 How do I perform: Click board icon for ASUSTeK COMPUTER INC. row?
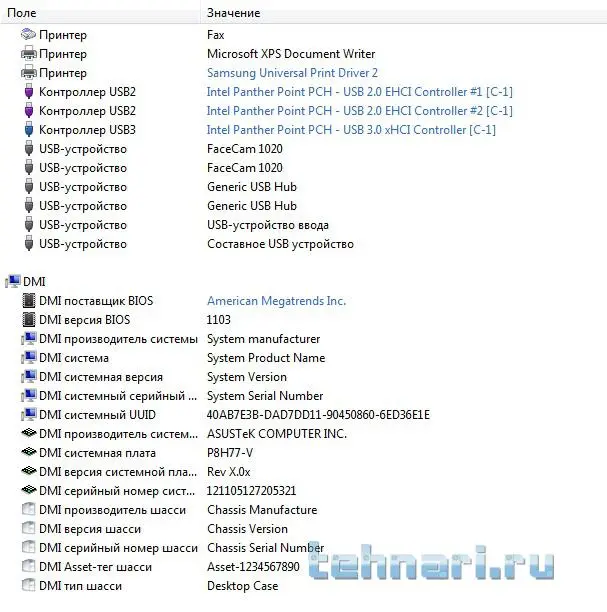(29, 433)
